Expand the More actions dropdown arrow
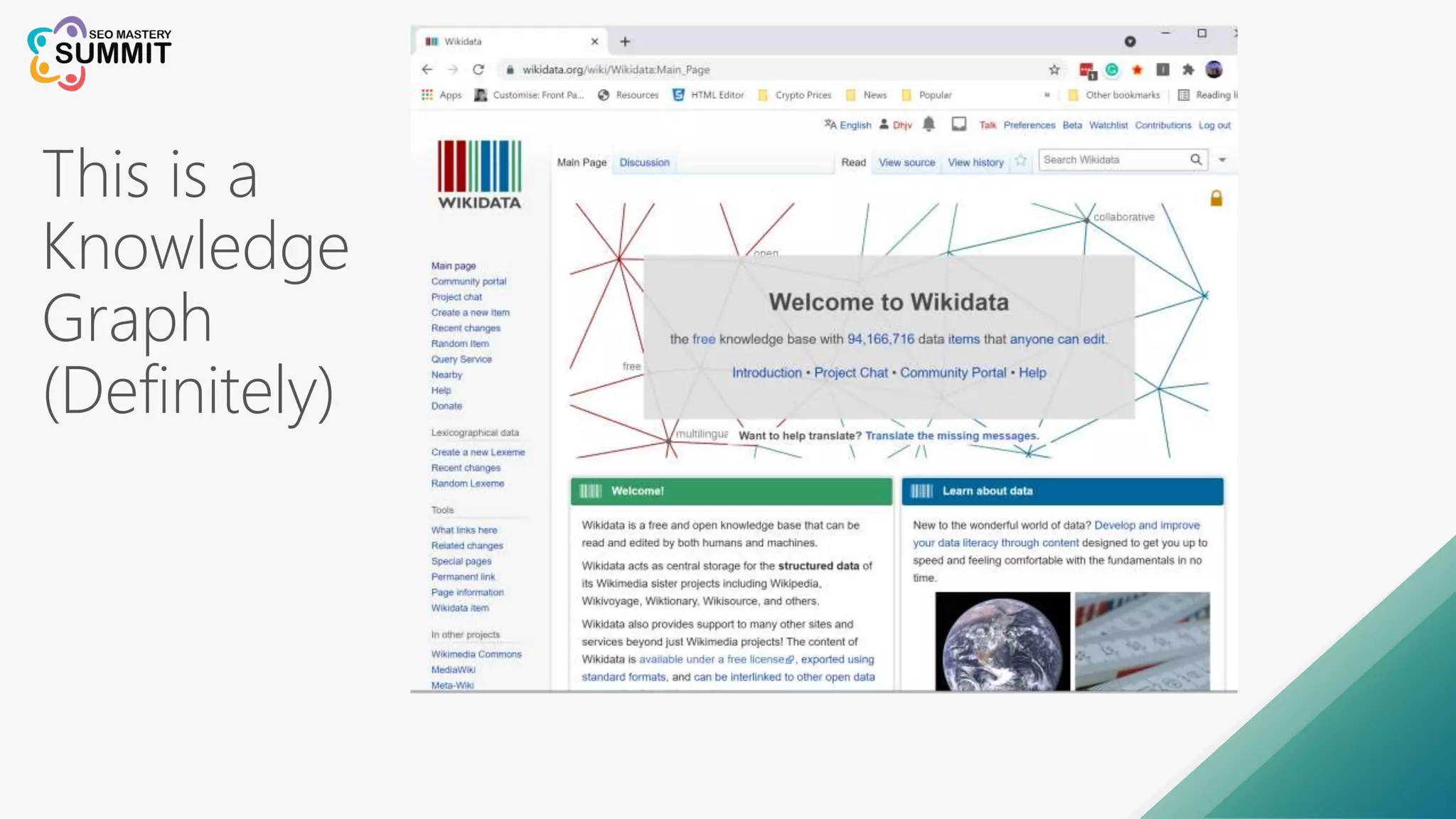The width and height of the screenshot is (1456, 819). (1222, 160)
